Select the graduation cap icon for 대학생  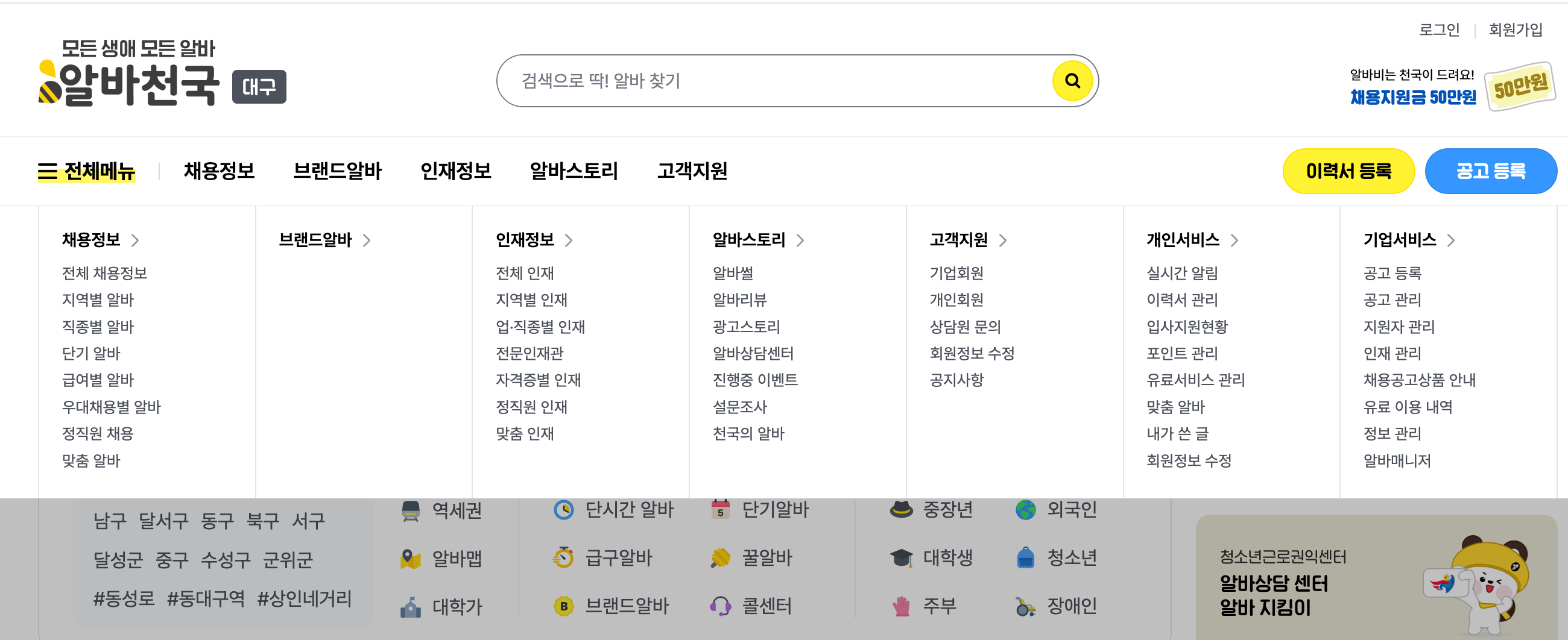pos(903,558)
